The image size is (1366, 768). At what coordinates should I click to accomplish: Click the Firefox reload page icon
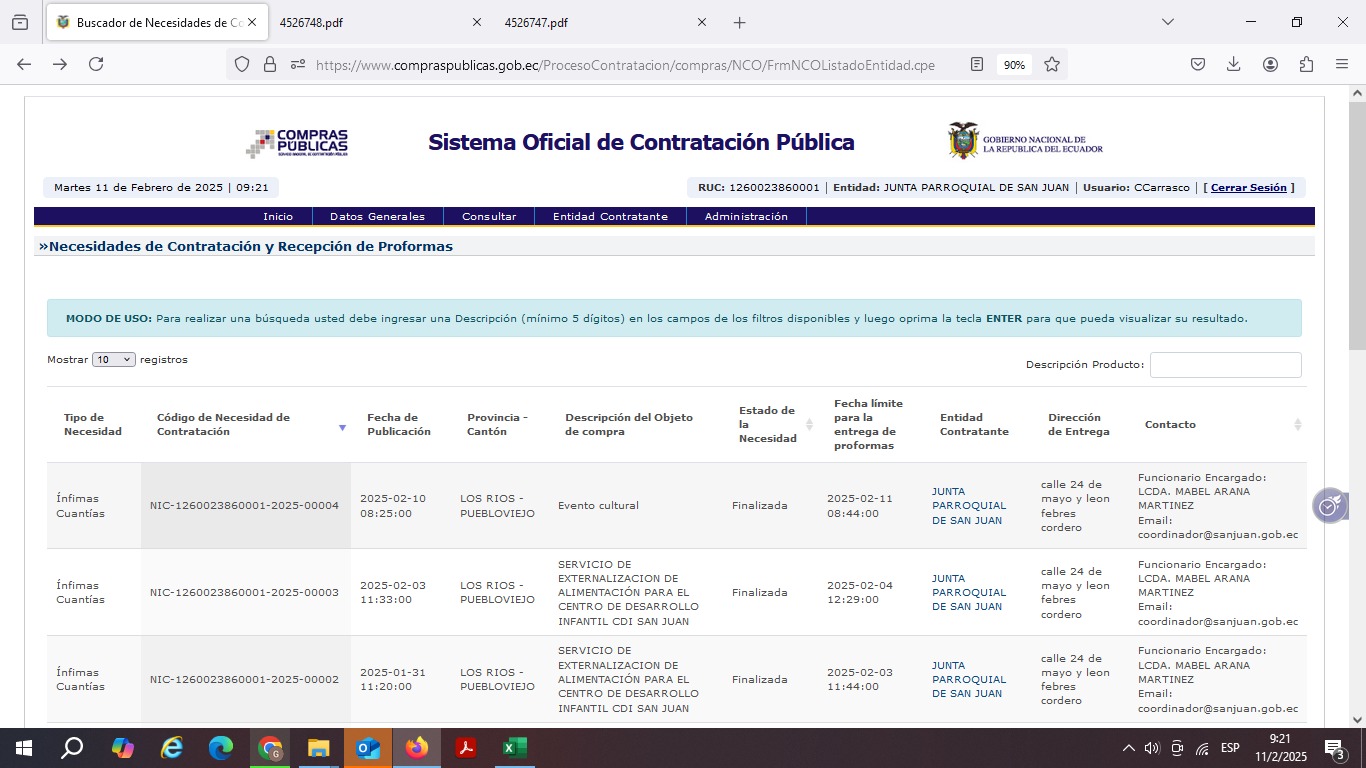click(96, 64)
